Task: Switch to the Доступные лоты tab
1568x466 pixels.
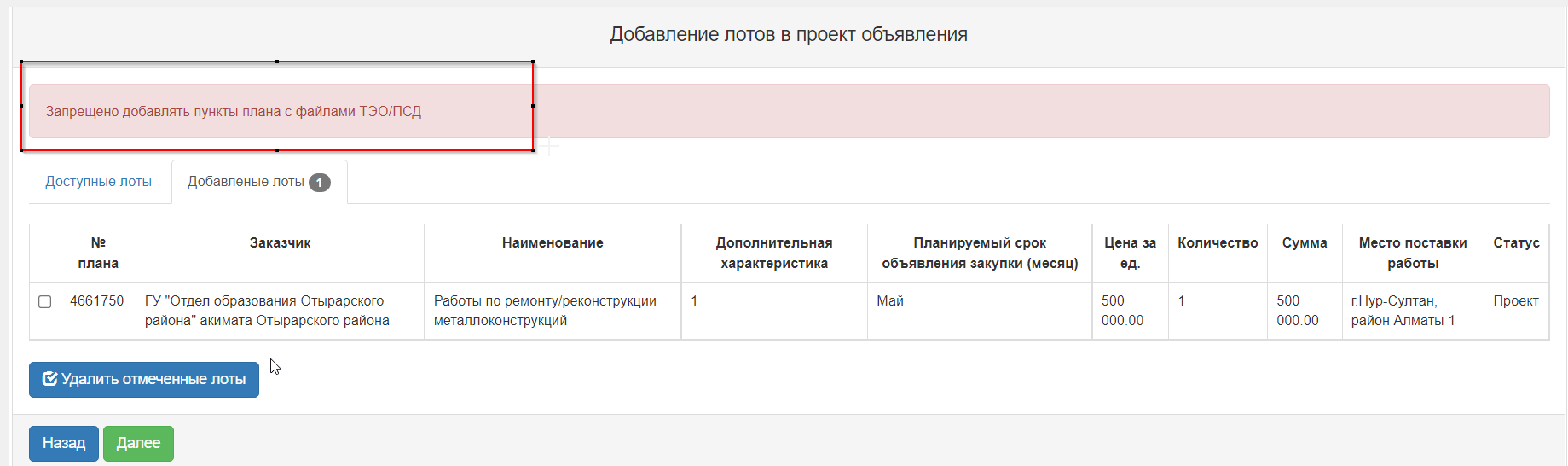Action: pos(99,182)
